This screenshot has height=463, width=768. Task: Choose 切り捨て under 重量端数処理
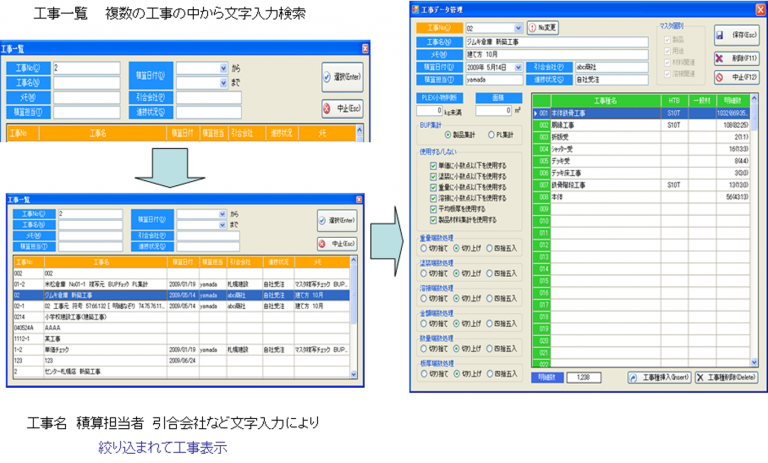(x=424, y=248)
